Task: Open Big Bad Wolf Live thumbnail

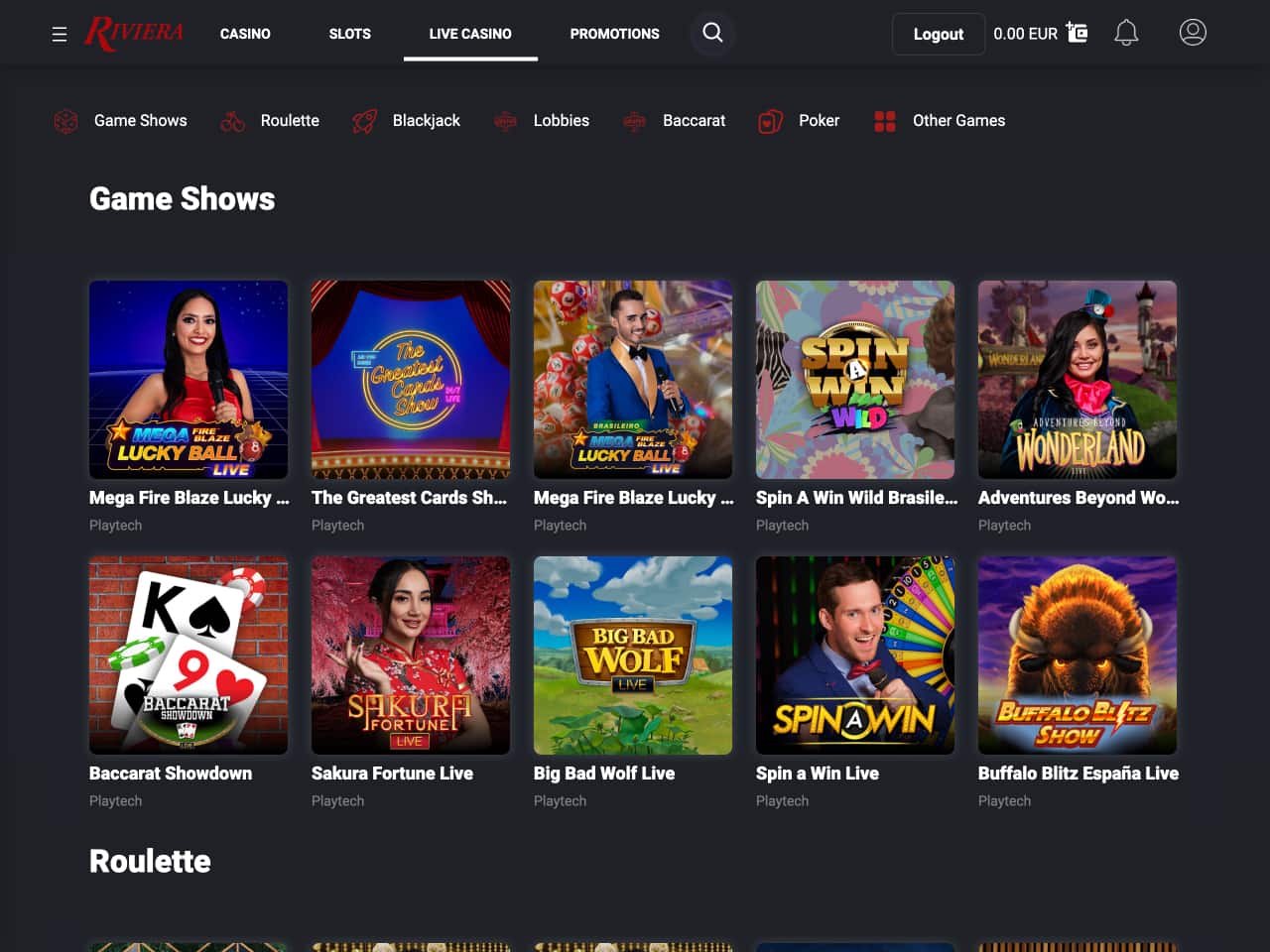Action: coord(633,655)
